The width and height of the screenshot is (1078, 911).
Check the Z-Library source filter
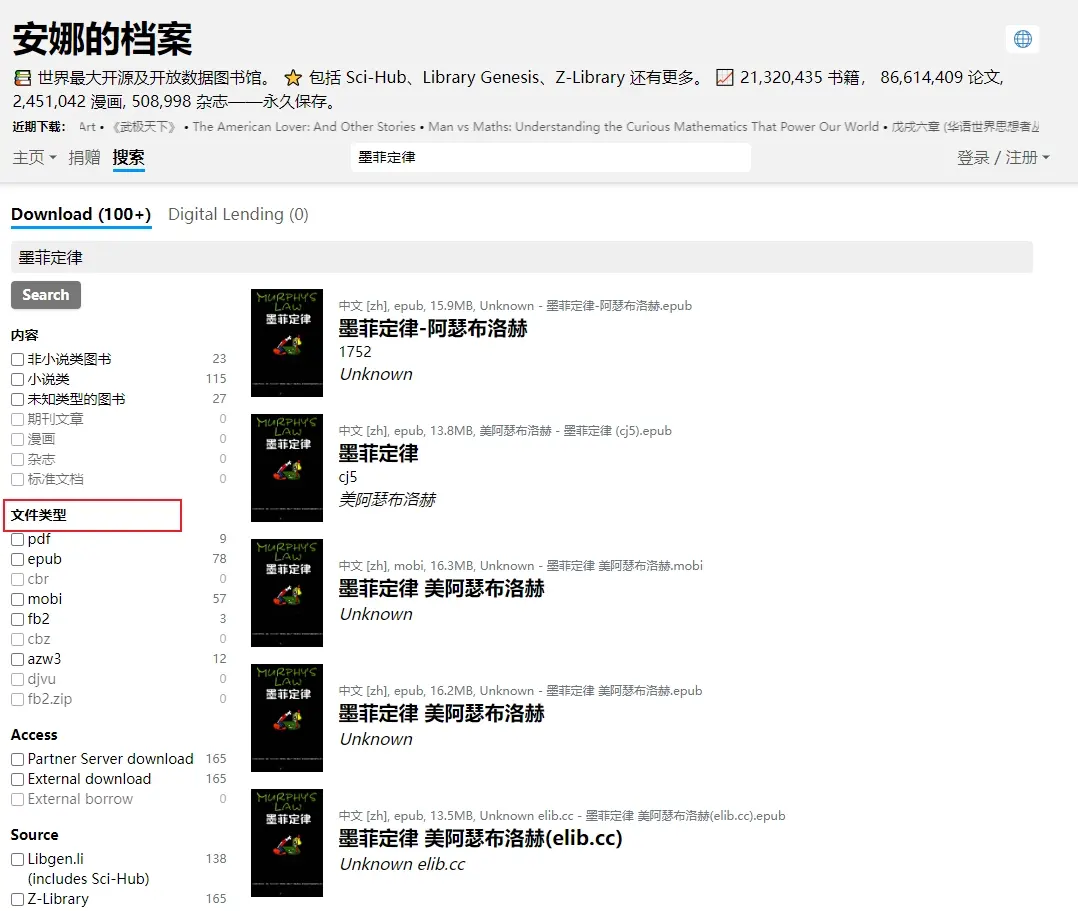pyautogui.click(x=17, y=898)
